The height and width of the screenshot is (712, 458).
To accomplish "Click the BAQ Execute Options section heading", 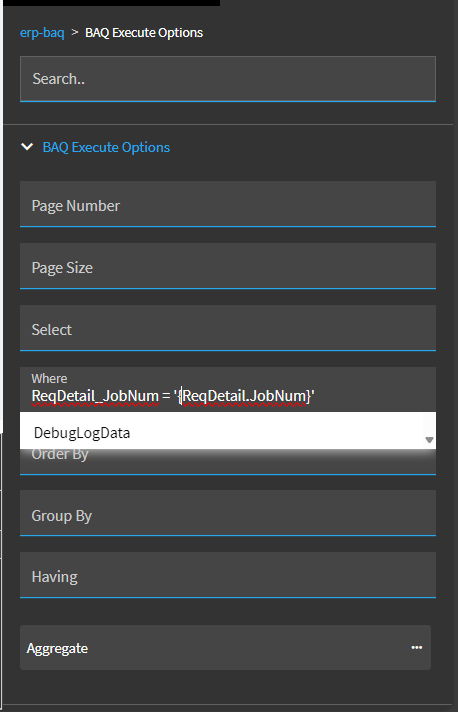I will coord(106,147).
